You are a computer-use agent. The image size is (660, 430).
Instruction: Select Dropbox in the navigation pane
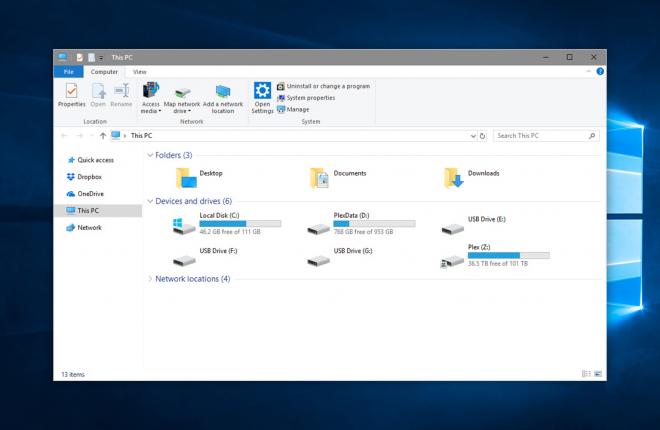[x=89, y=177]
